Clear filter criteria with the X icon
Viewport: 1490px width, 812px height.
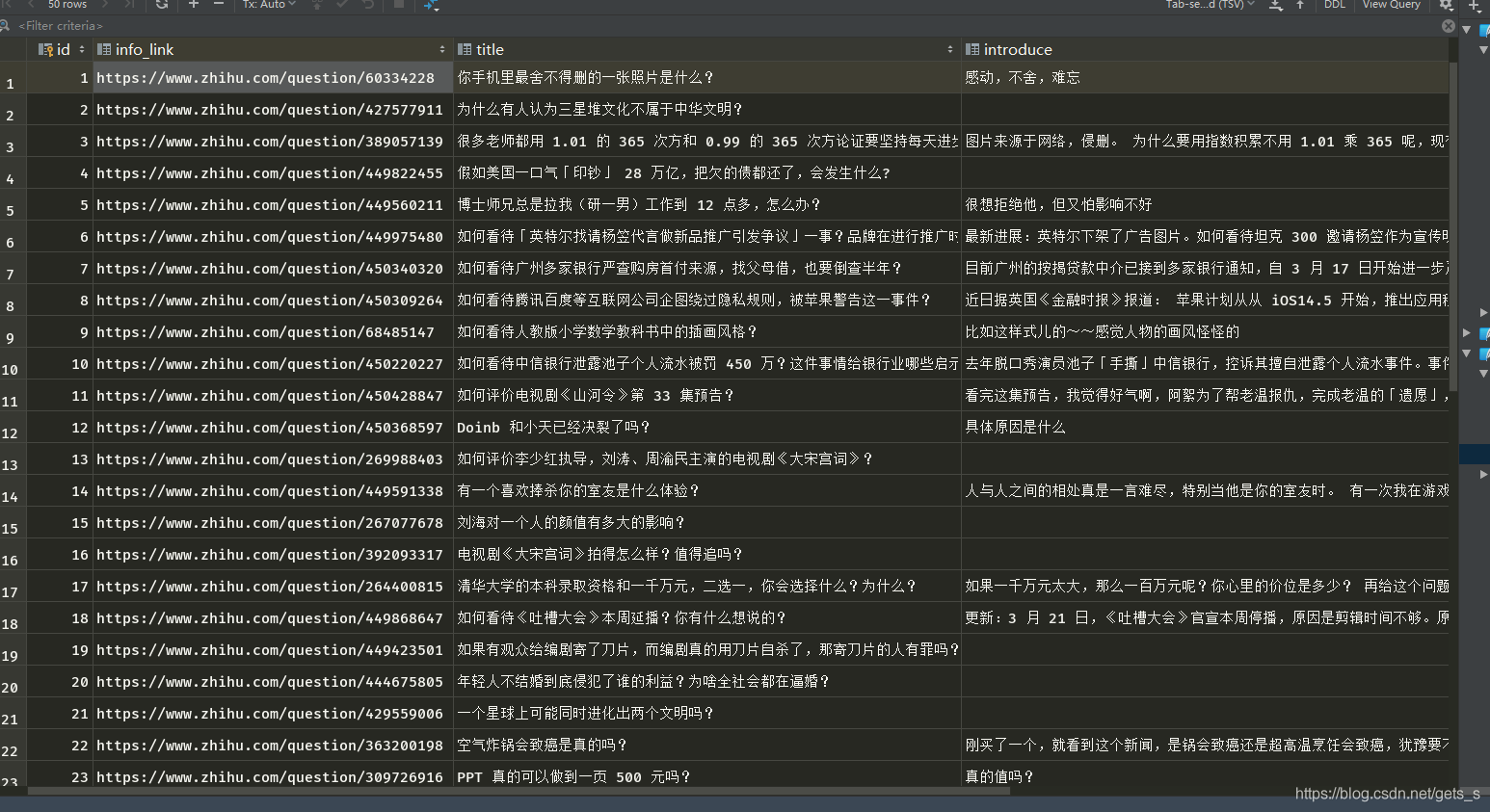(1448, 26)
